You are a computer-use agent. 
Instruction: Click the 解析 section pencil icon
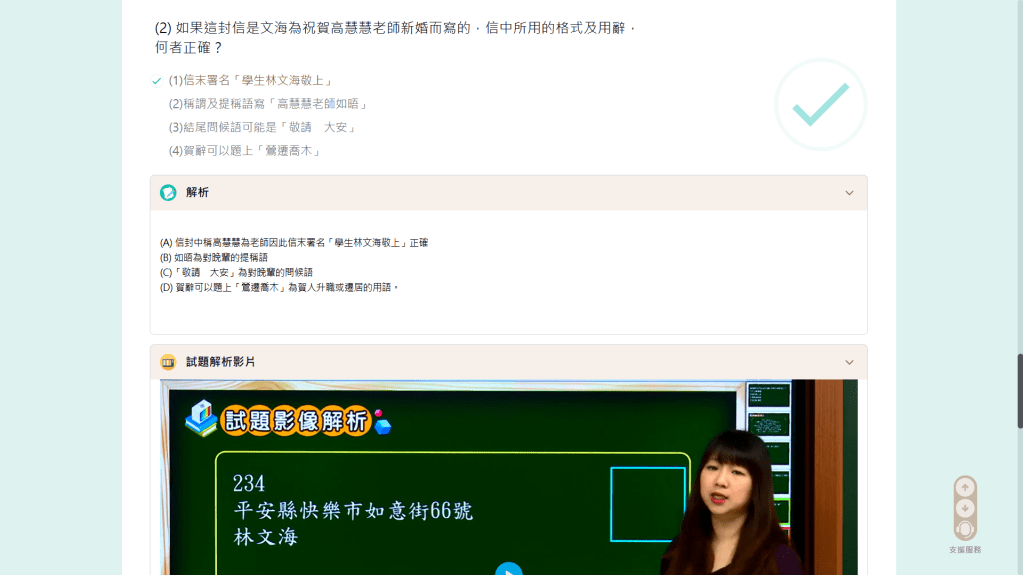point(168,193)
